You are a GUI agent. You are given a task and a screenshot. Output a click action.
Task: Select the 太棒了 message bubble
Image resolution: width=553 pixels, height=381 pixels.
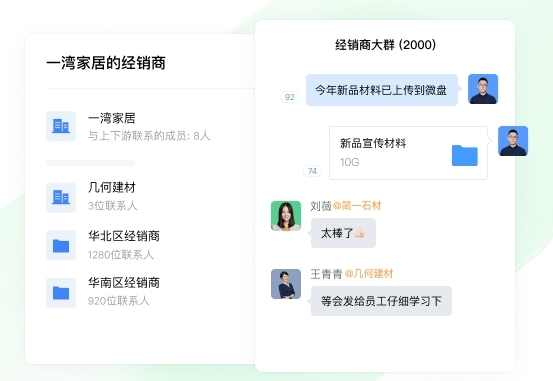tap(343, 233)
